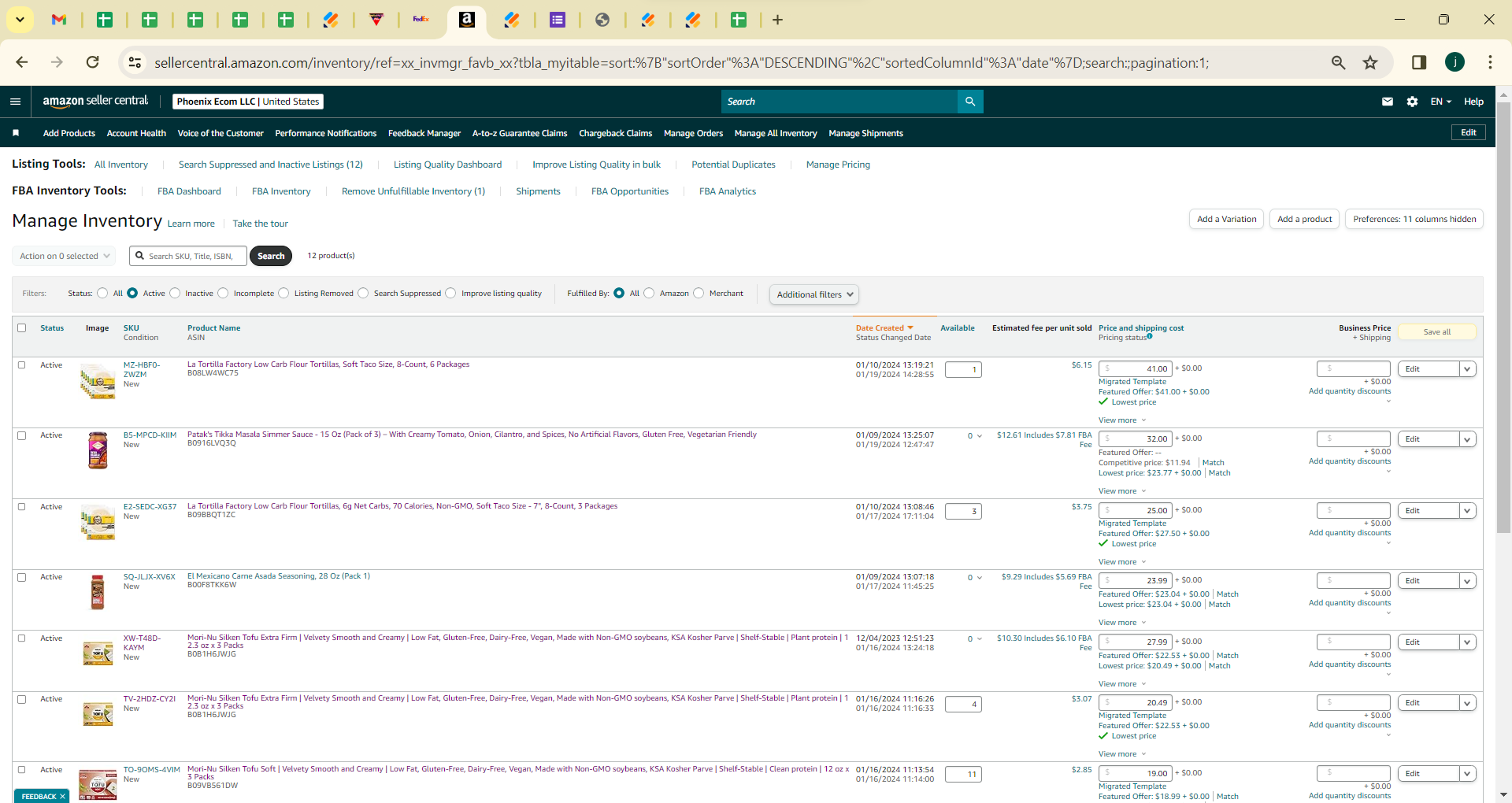
Task: Click the Pricing status info icon
Action: pos(1150,336)
